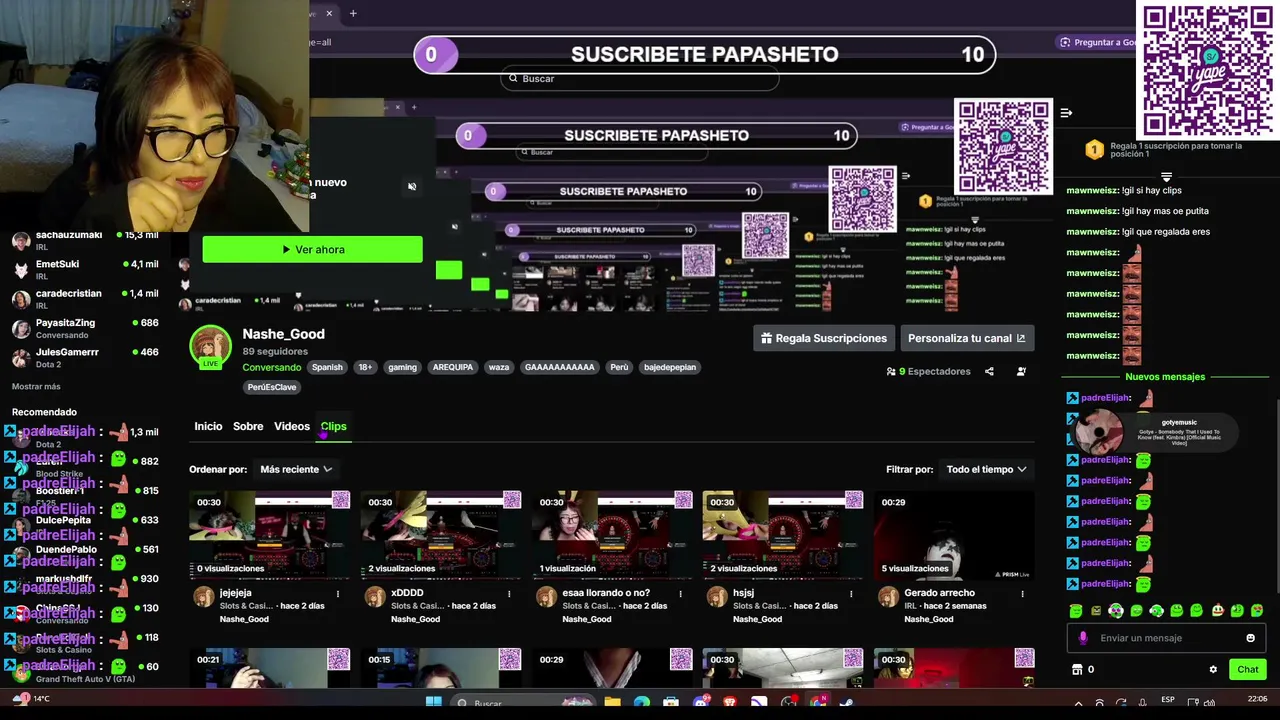Open Nashe_Good profile avatar
The image size is (1280, 720).
(210, 346)
